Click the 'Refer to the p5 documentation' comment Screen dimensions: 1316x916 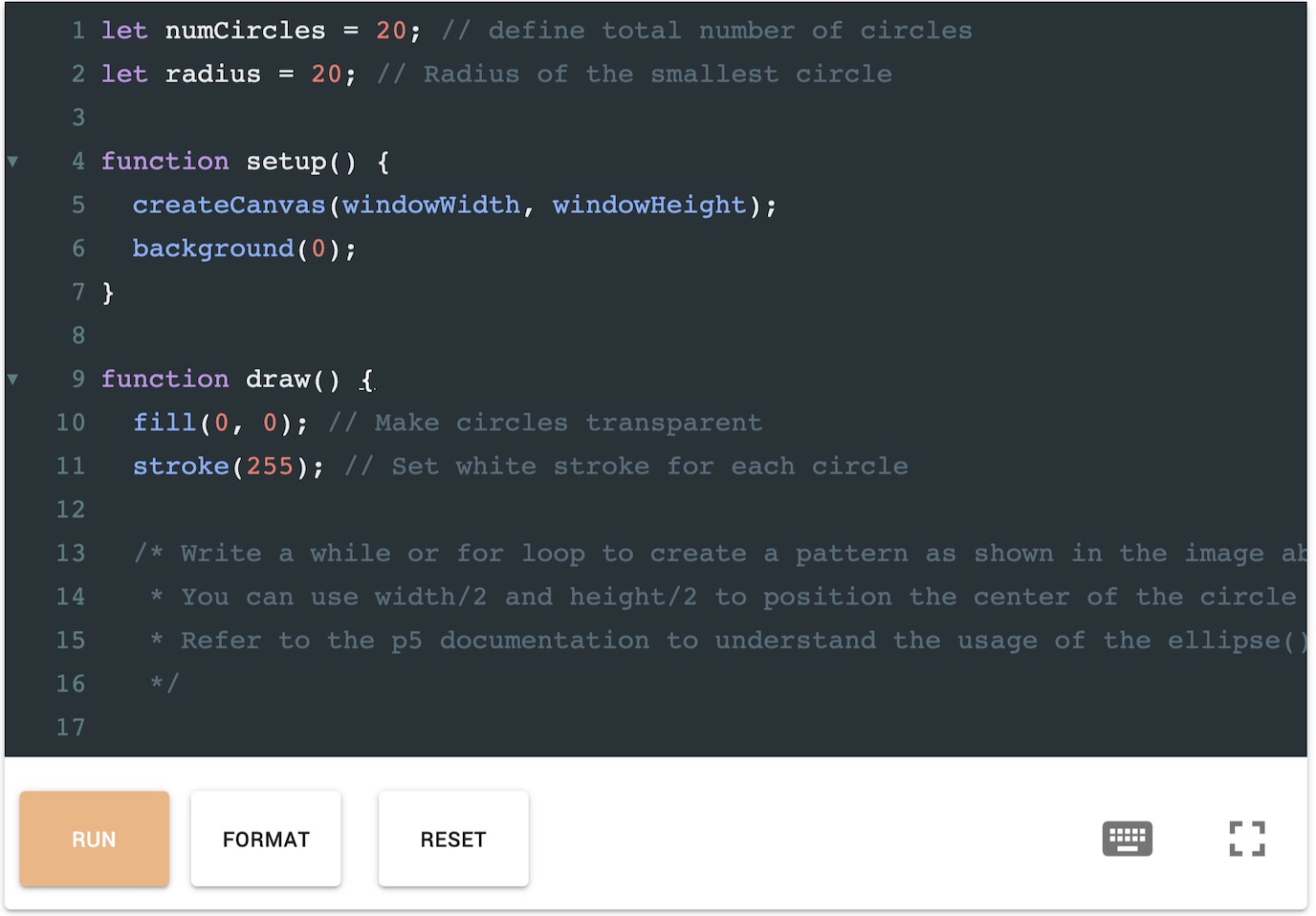coord(728,641)
